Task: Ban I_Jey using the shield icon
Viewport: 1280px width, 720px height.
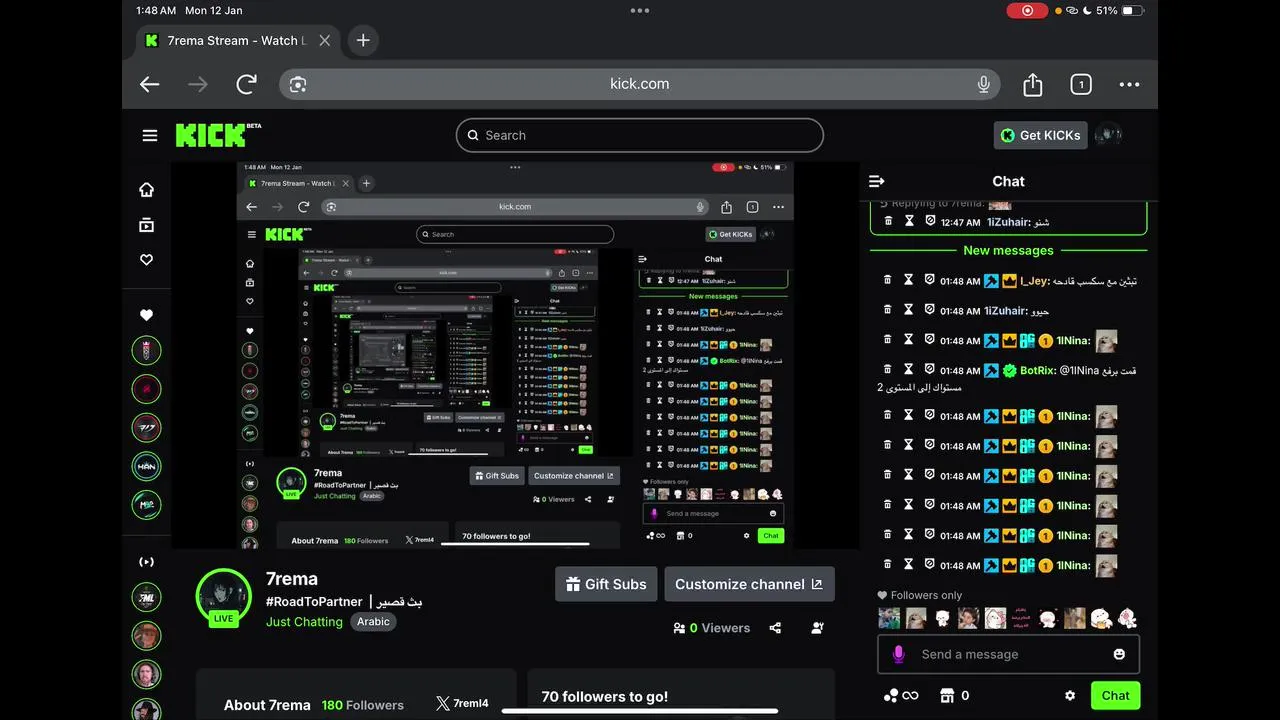Action: 930,281
